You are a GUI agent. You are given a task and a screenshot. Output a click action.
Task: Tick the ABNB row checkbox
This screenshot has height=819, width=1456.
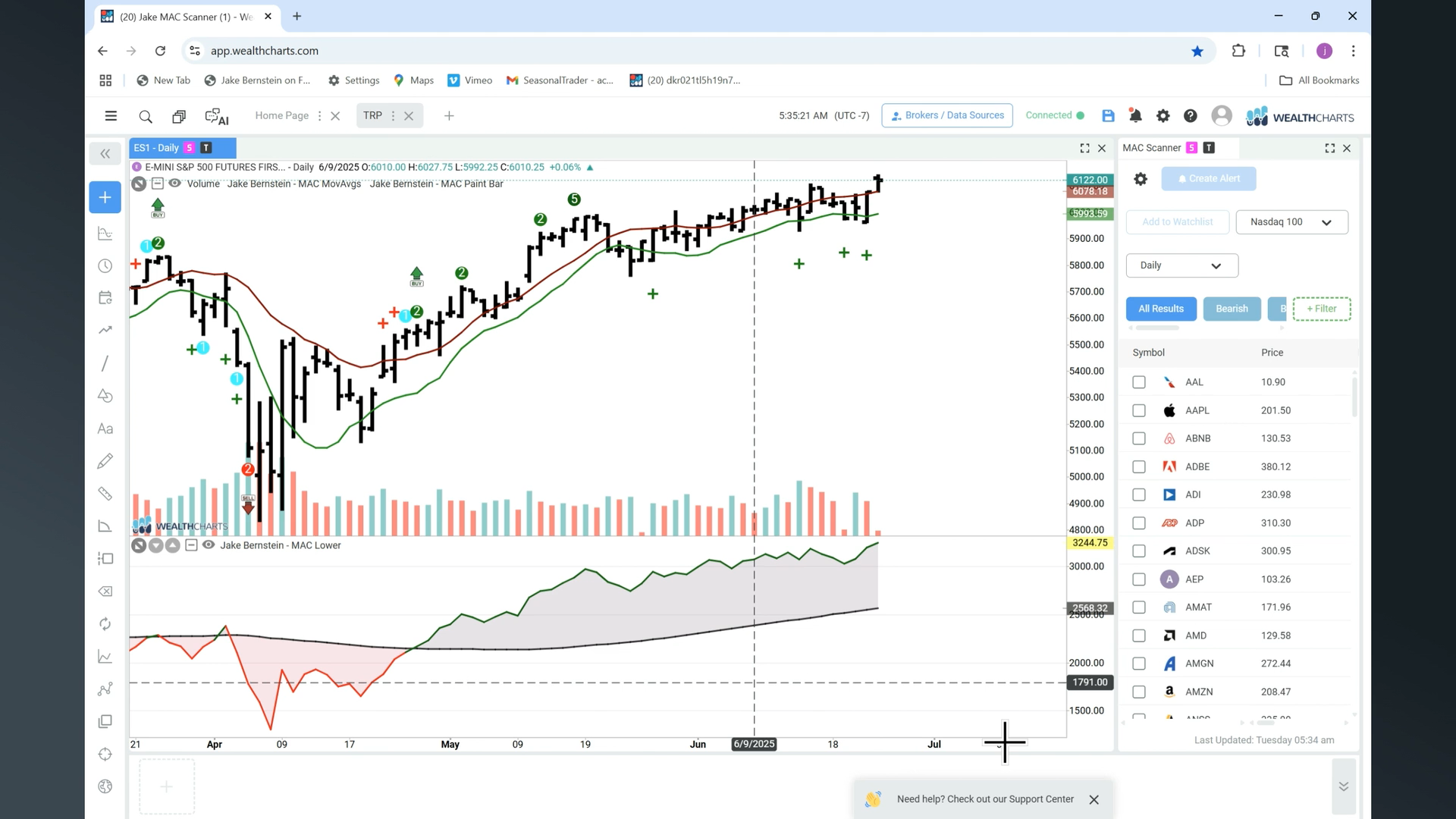point(1139,438)
